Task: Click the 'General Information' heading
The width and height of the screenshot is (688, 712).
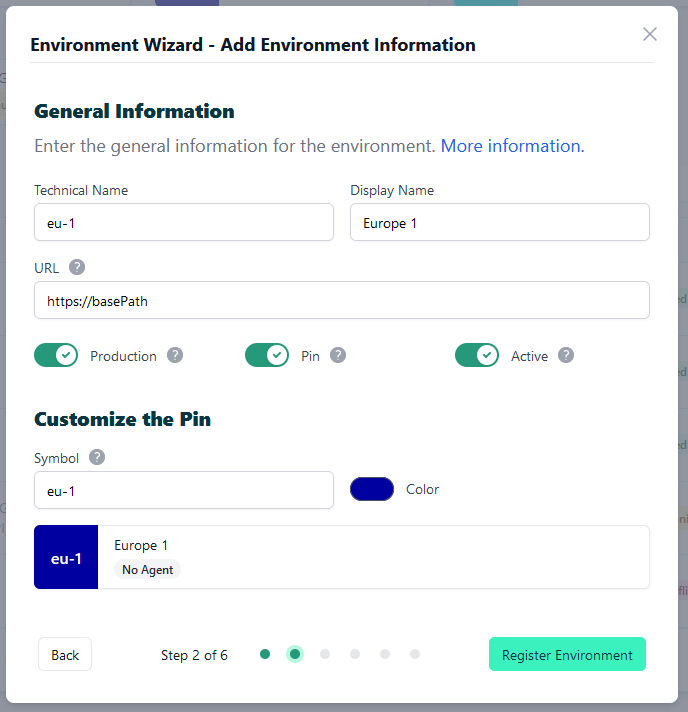Action: pos(134,111)
